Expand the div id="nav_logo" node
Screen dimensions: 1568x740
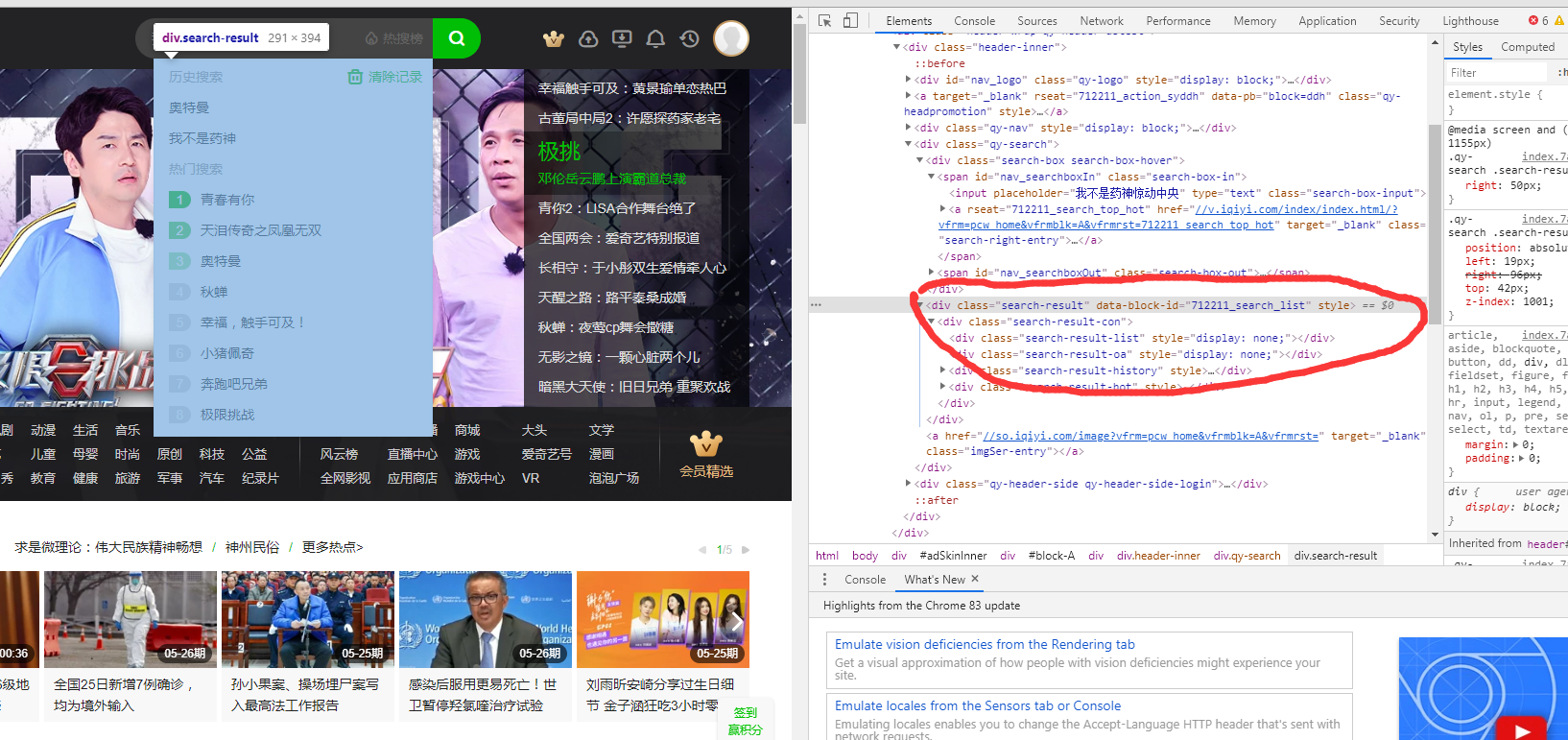[x=908, y=80]
